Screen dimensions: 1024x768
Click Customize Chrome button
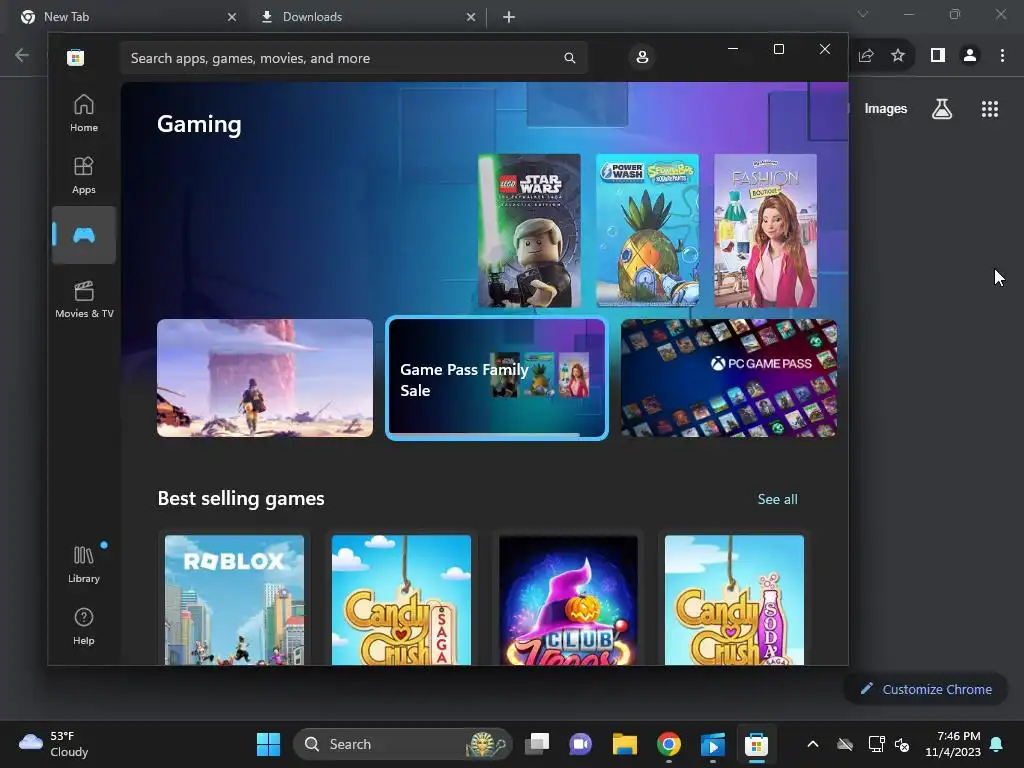tap(926, 689)
